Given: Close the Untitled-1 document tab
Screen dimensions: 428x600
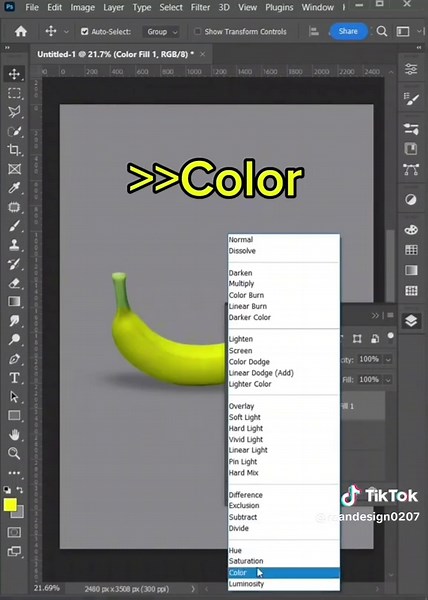Looking at the screenshot, I should pyautogui.click(x=203, y=54).
